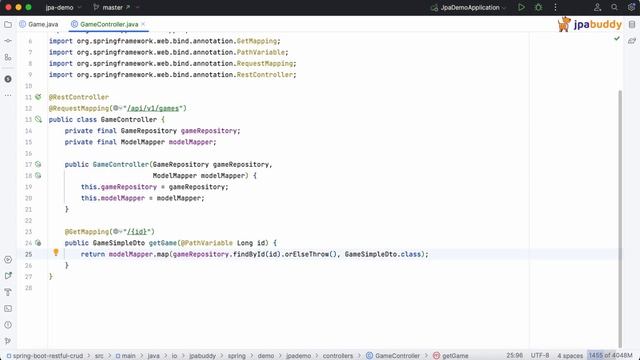The height and width of the screenshot is (360, 640).
Task: Open the Project tool window folder icon
Action: (x=8, y=24)
